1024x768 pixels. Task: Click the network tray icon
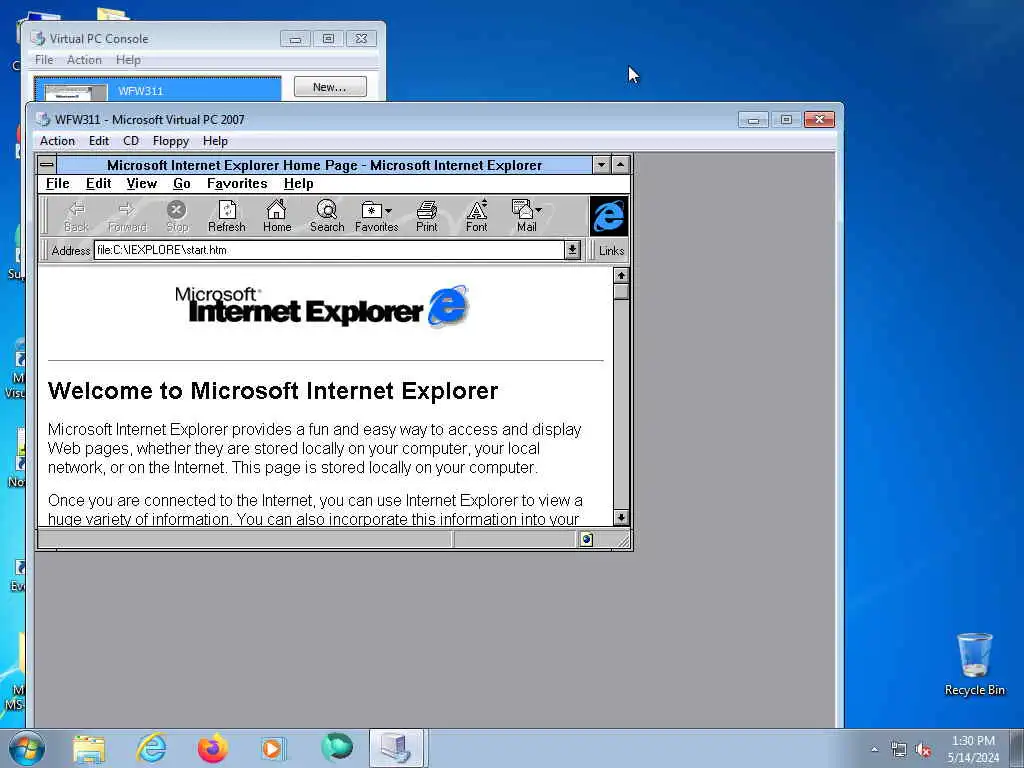click(899, 750)
